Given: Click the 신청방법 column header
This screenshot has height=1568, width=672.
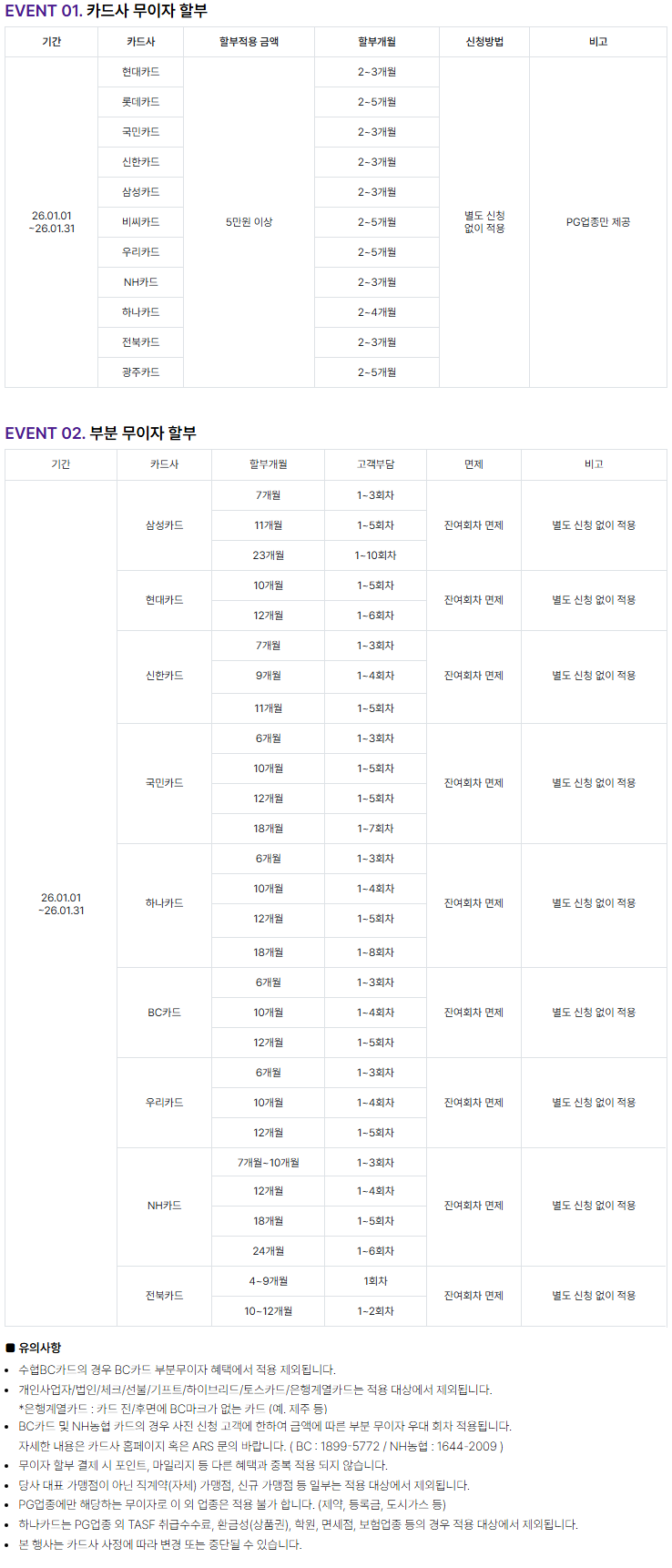Looking at the screenshot, I should [484, 42].
